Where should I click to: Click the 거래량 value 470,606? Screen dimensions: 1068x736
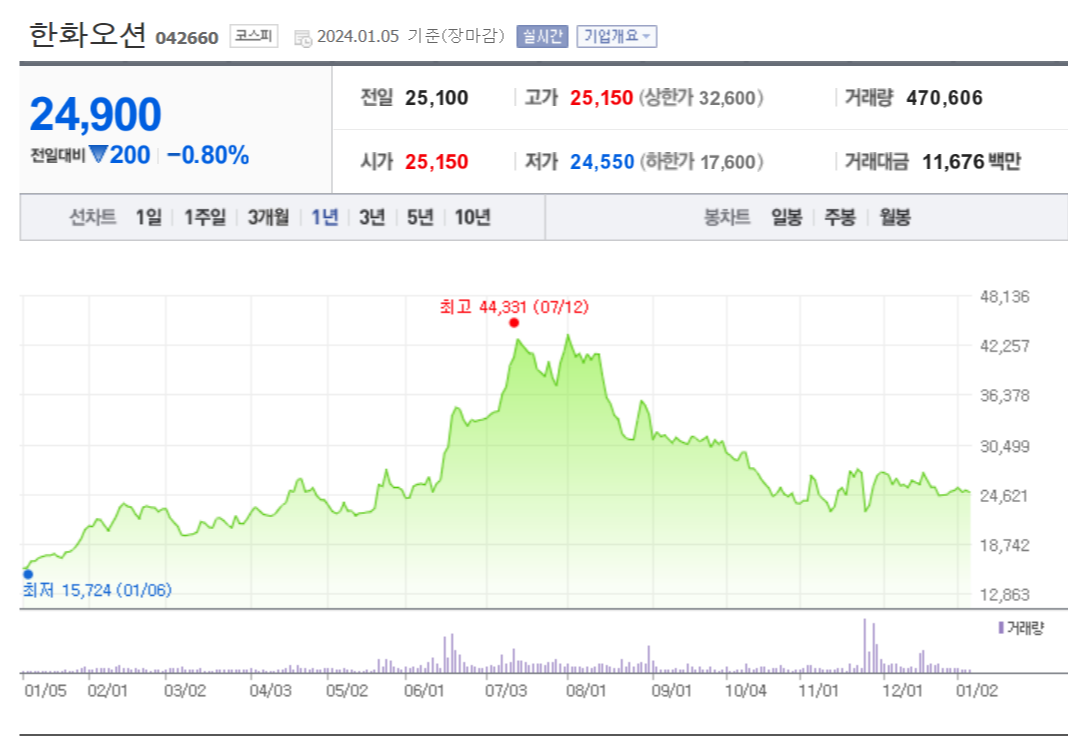tap(944, 98)
